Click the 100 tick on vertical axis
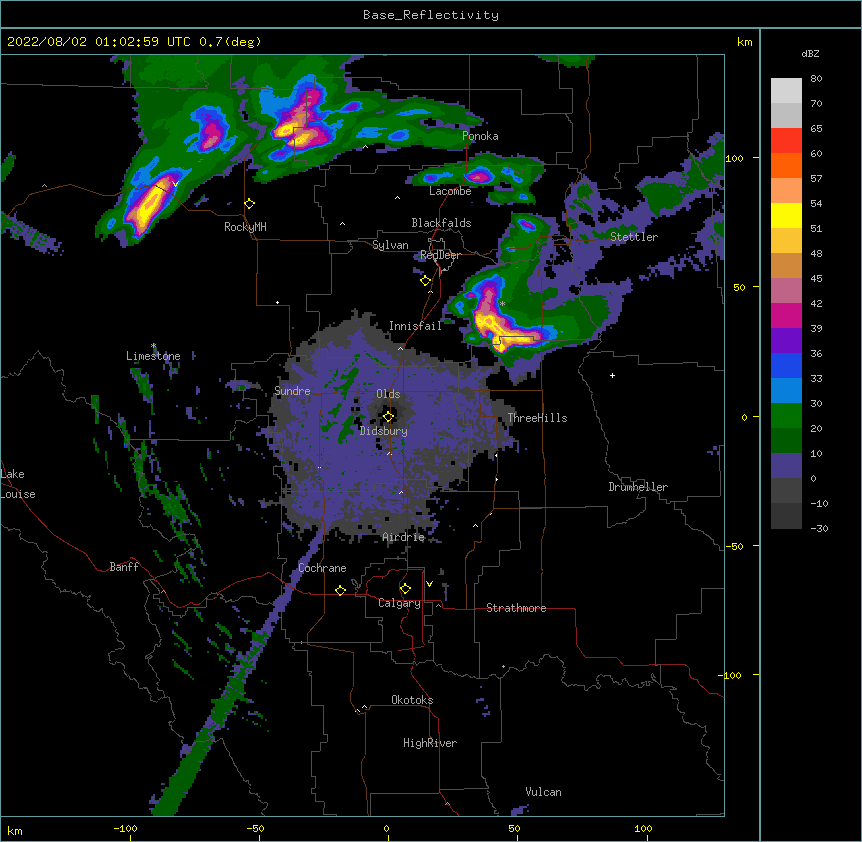The width and height of the screenshot is (862, 842). (734, 158)
